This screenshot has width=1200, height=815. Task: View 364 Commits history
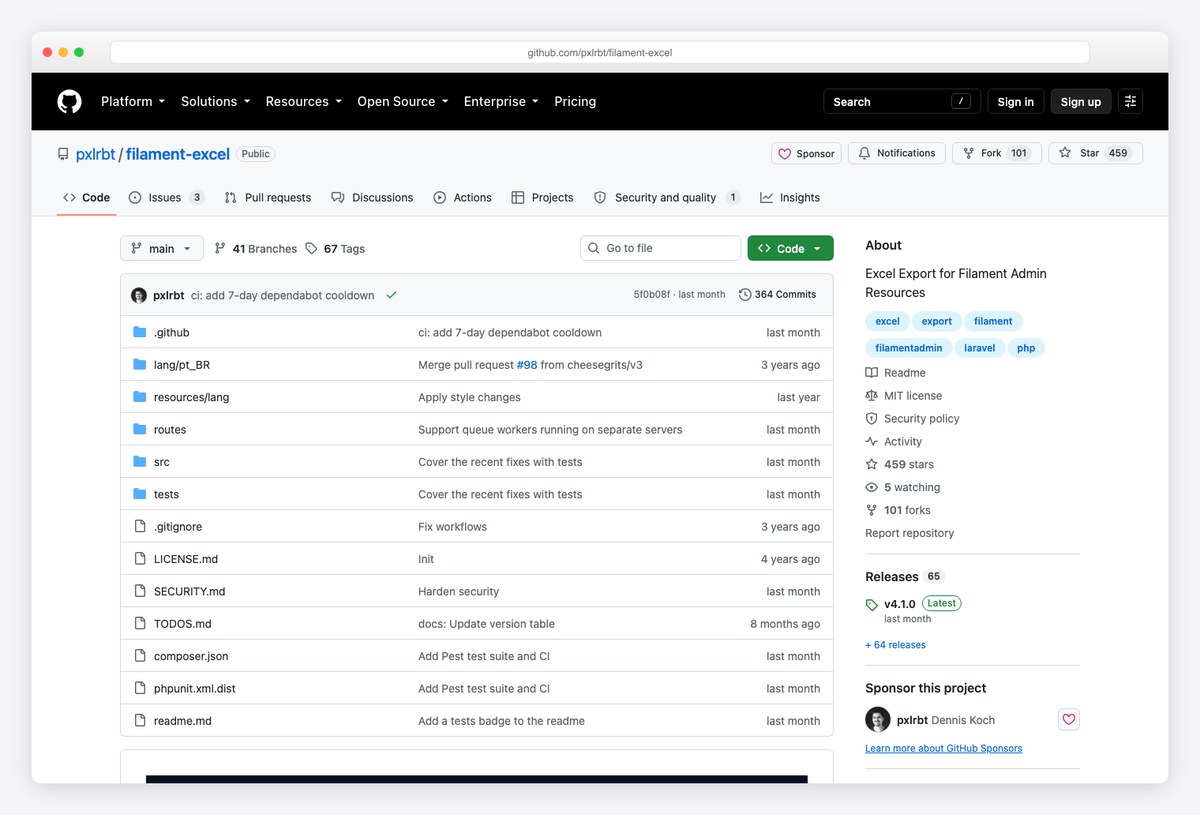777,295
